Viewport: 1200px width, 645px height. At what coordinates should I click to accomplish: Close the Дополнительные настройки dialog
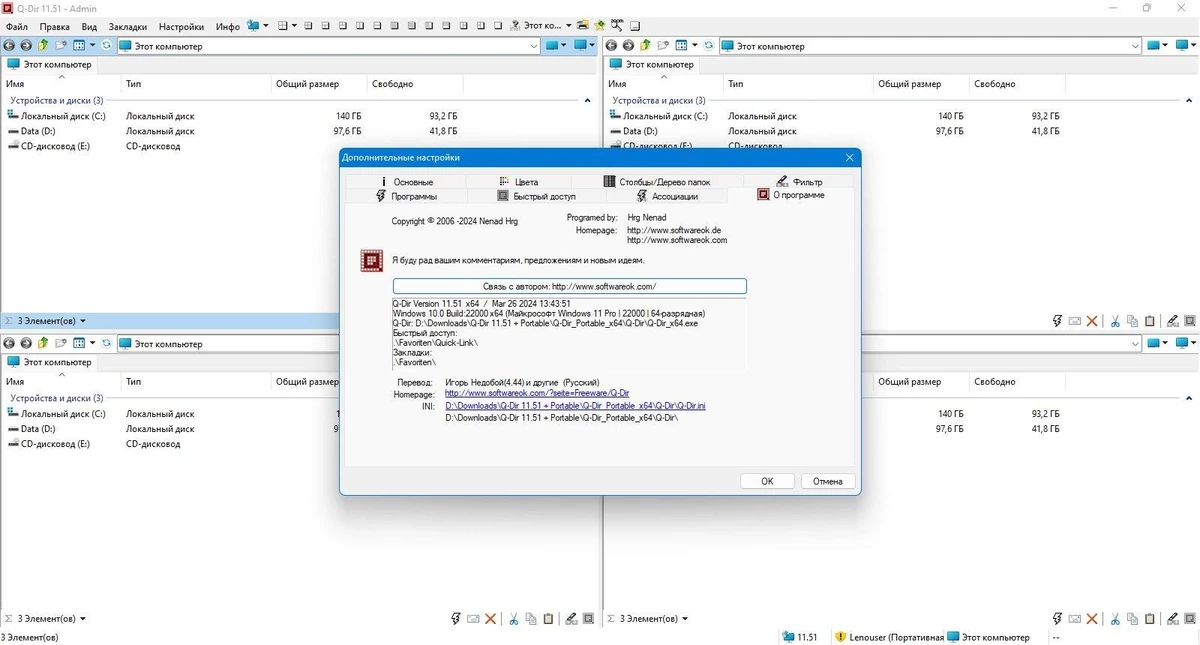[x=850, y=158]
